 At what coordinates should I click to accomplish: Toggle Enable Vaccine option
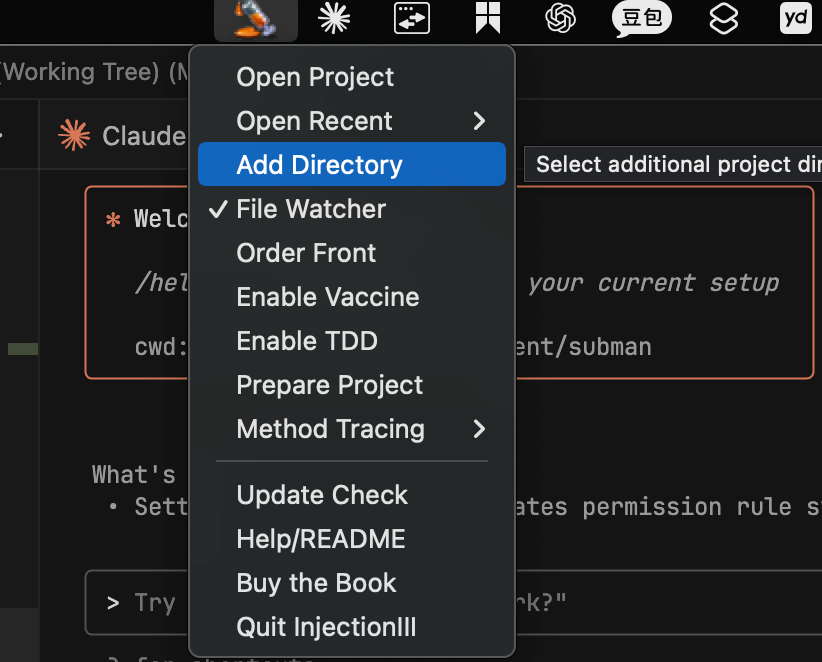[x=352, y=297]
